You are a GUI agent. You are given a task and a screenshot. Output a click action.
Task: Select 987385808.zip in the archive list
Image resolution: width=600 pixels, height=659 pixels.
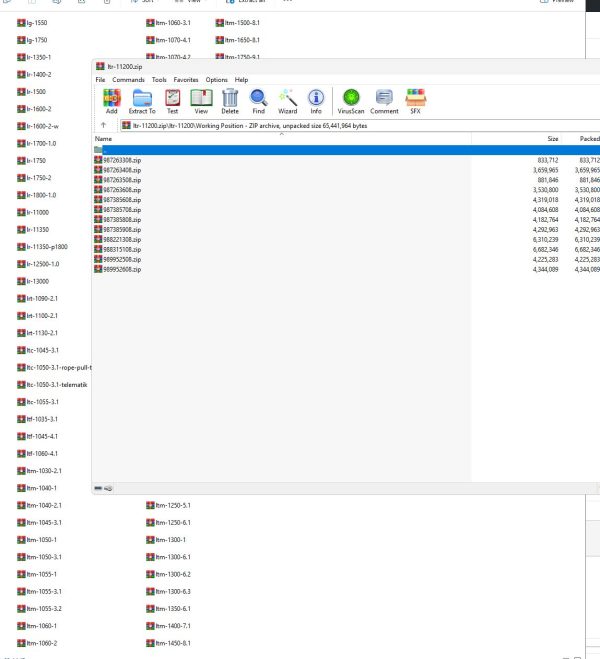click(x=118, y=219)
